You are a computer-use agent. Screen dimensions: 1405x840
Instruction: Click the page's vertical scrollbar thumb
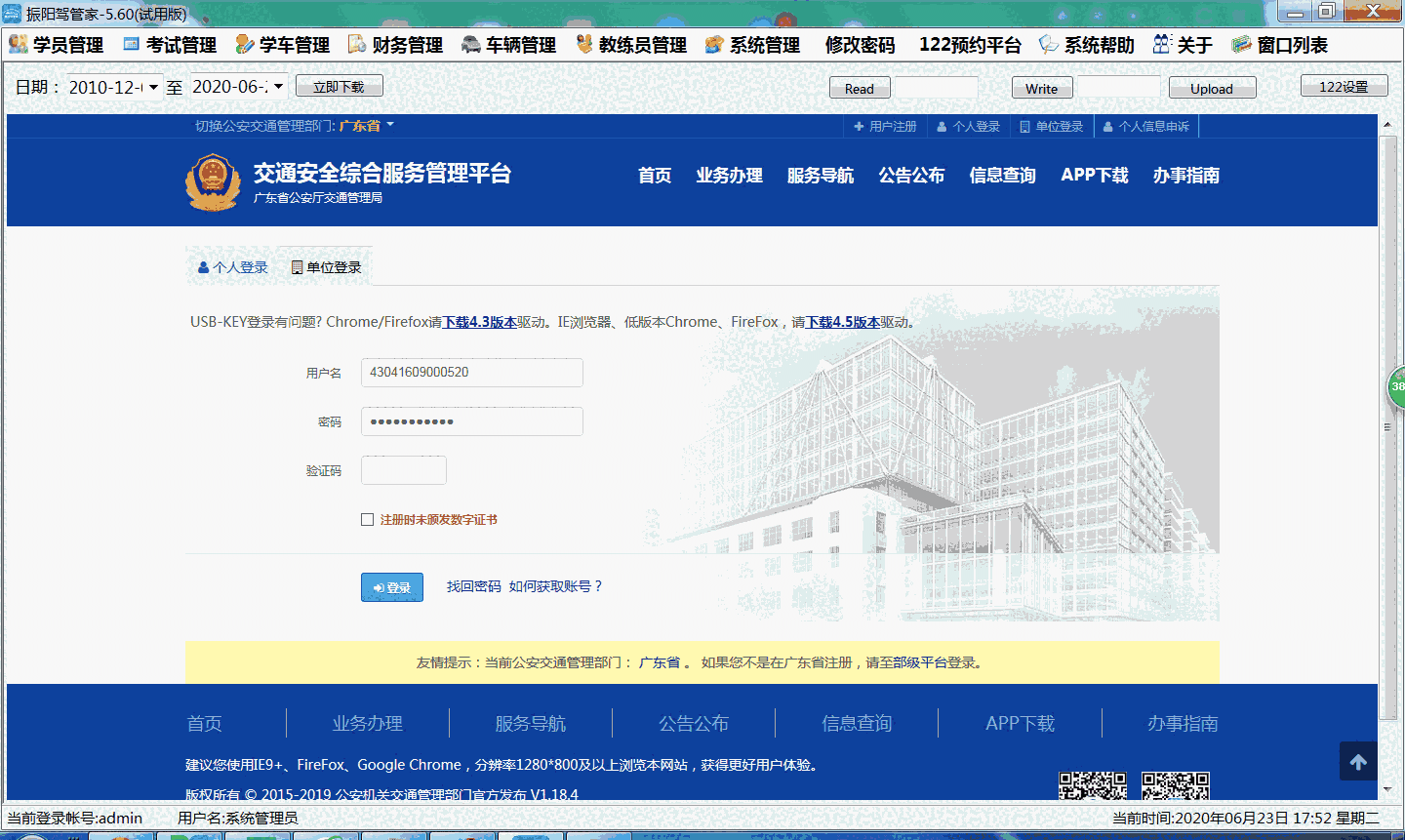1386,426
